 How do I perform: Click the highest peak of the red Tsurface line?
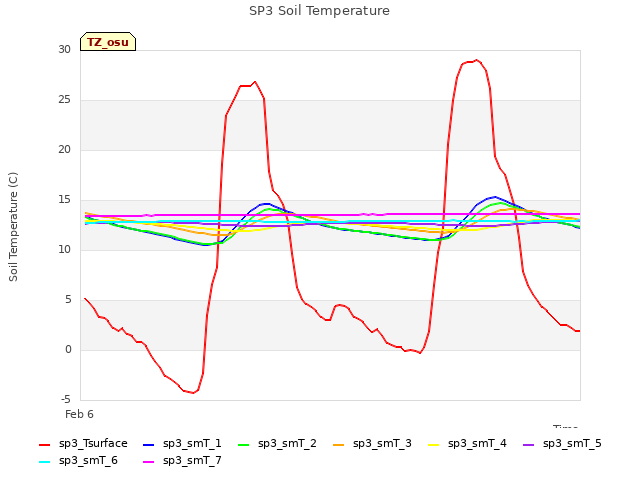[x=476, y=60]
